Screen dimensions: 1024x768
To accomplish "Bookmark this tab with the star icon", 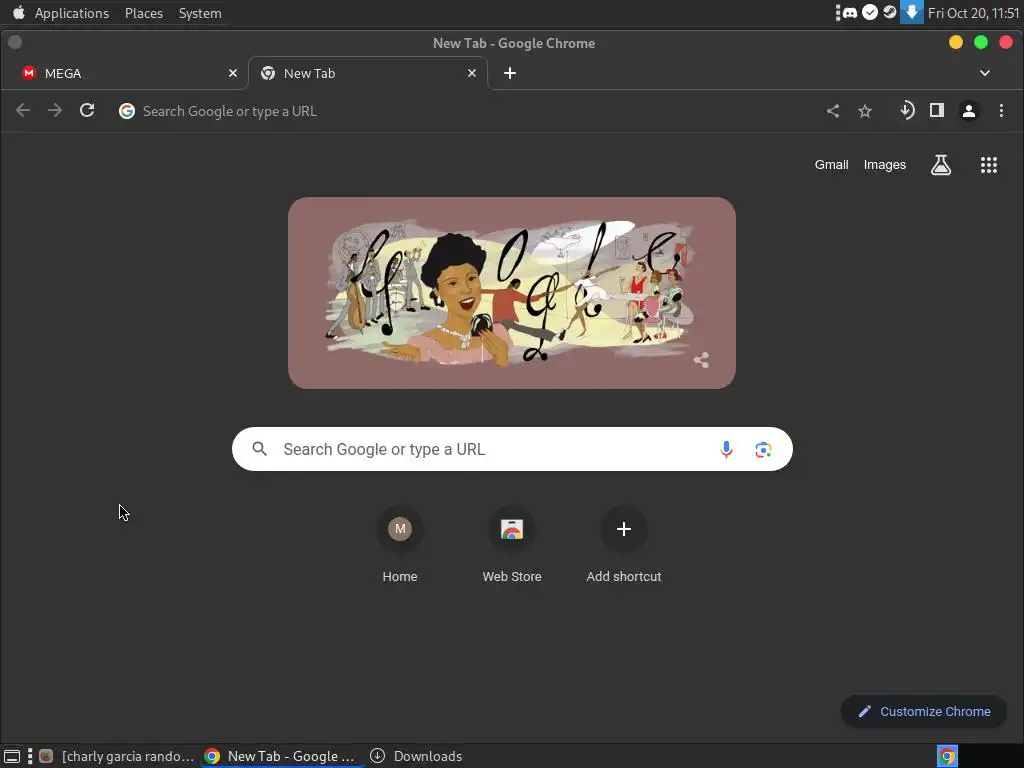I will pyautogui.click(x=865, y=111).
